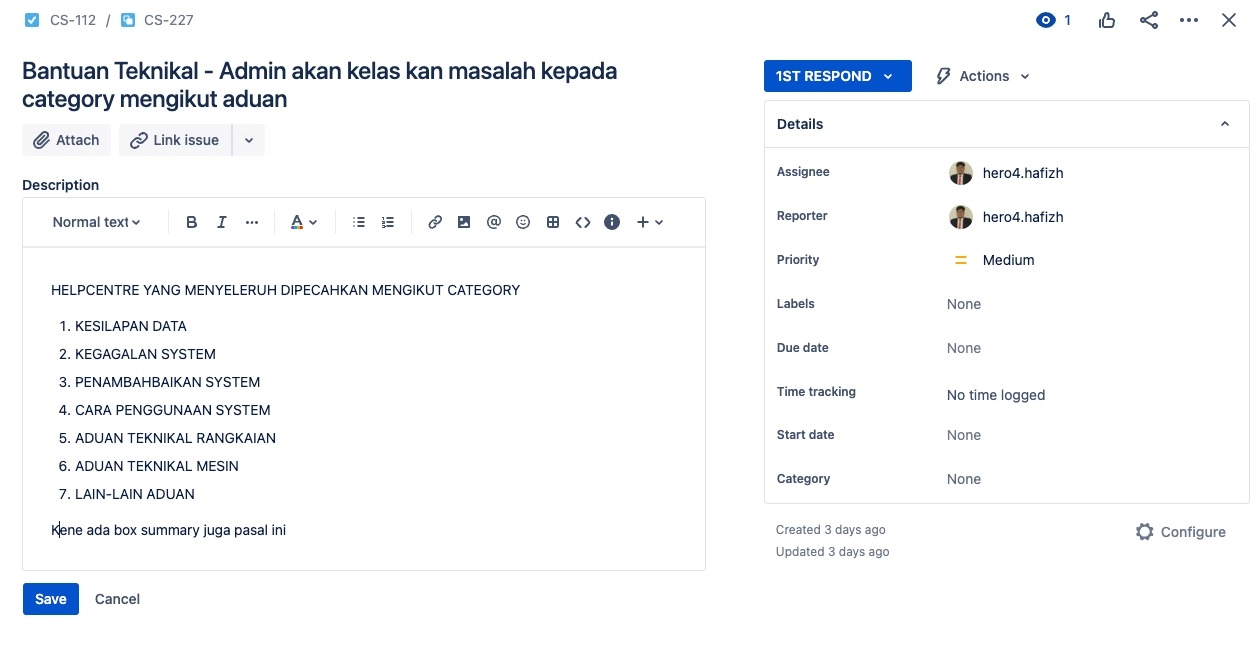
Task: Open the CS-112 parent issue link
Action: point(72,20)
